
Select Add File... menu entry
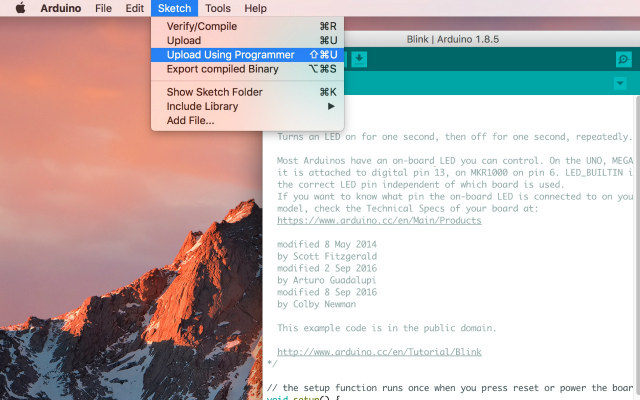(x=247, y=120)
